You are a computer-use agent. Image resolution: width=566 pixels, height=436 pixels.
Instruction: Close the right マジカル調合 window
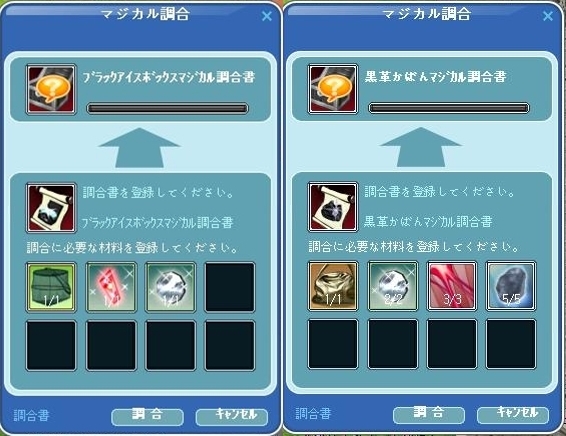[548, 16]
